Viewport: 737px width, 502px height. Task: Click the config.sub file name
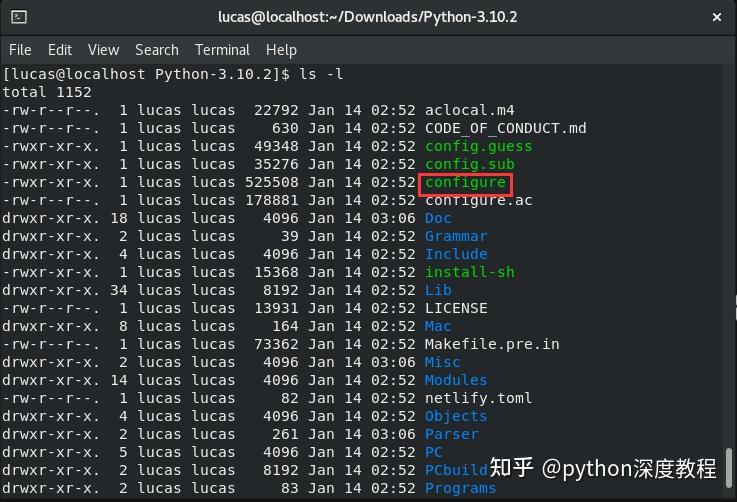(x=470, y=165)
